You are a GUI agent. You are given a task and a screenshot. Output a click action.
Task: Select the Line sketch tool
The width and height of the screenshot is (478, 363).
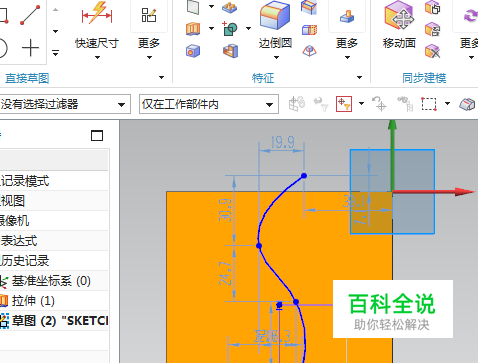point(30,15)
